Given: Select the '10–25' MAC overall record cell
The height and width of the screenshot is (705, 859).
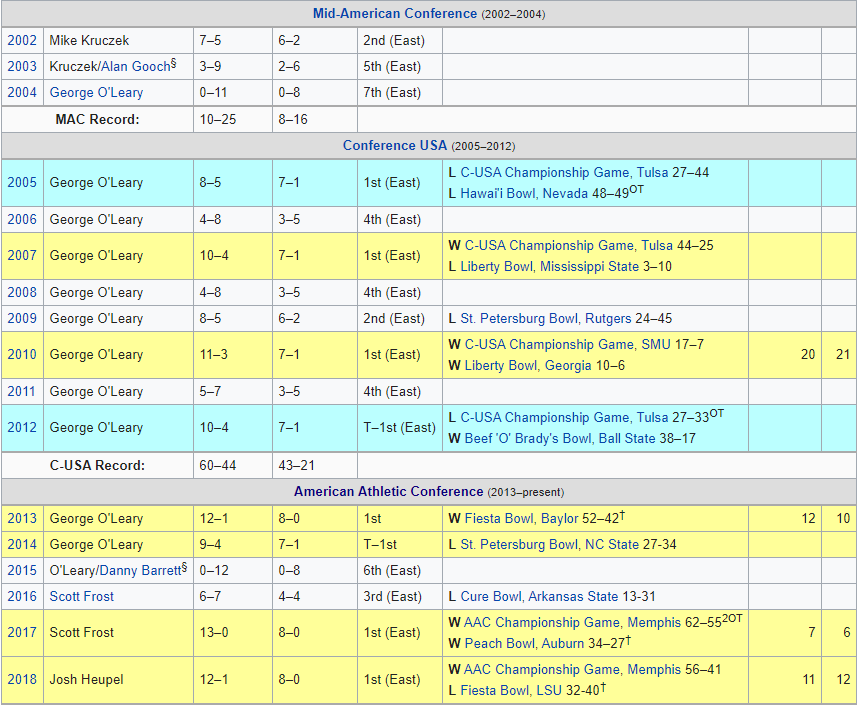Looking at the screenshot, I should pos(233,119).
